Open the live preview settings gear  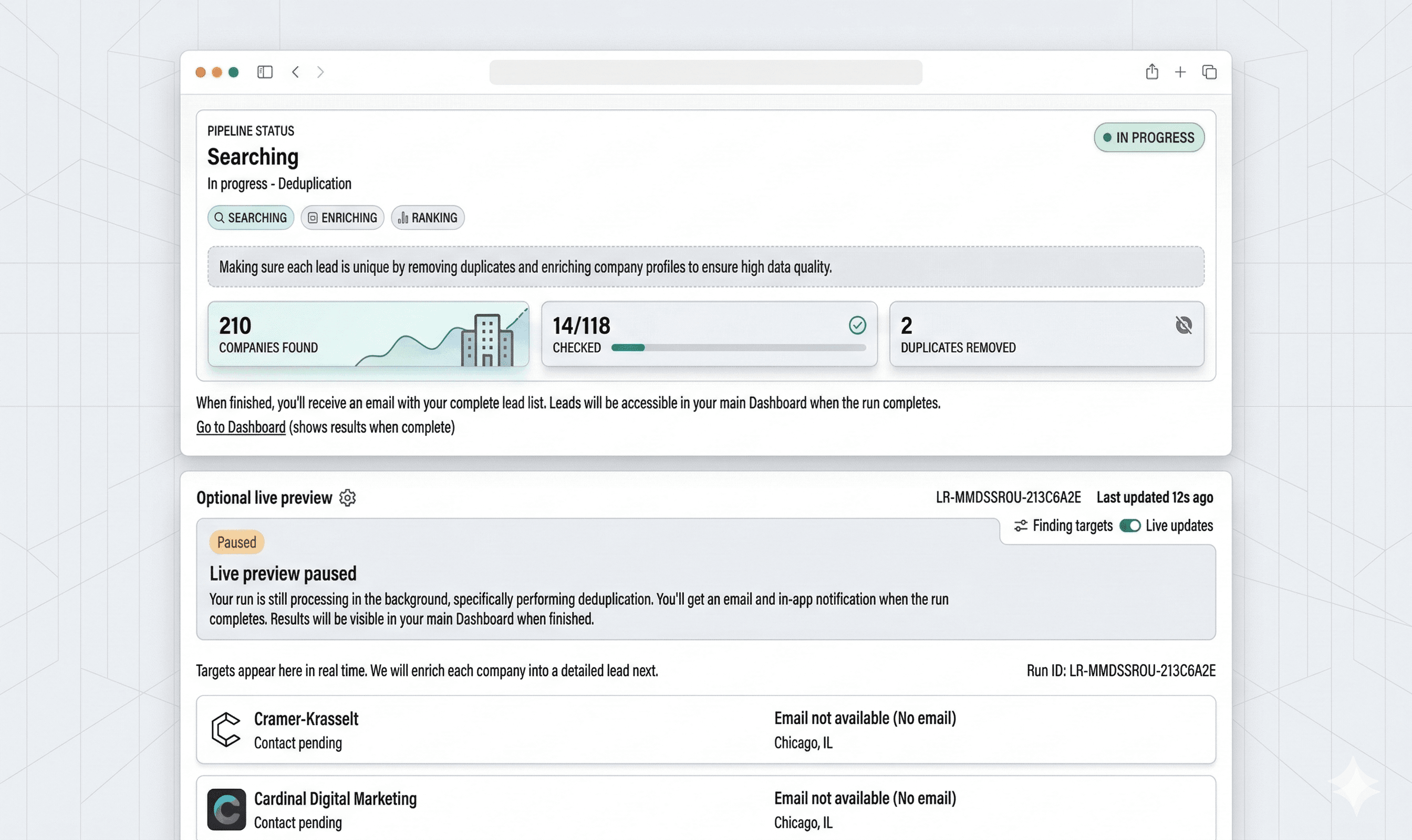pos(348,498)
